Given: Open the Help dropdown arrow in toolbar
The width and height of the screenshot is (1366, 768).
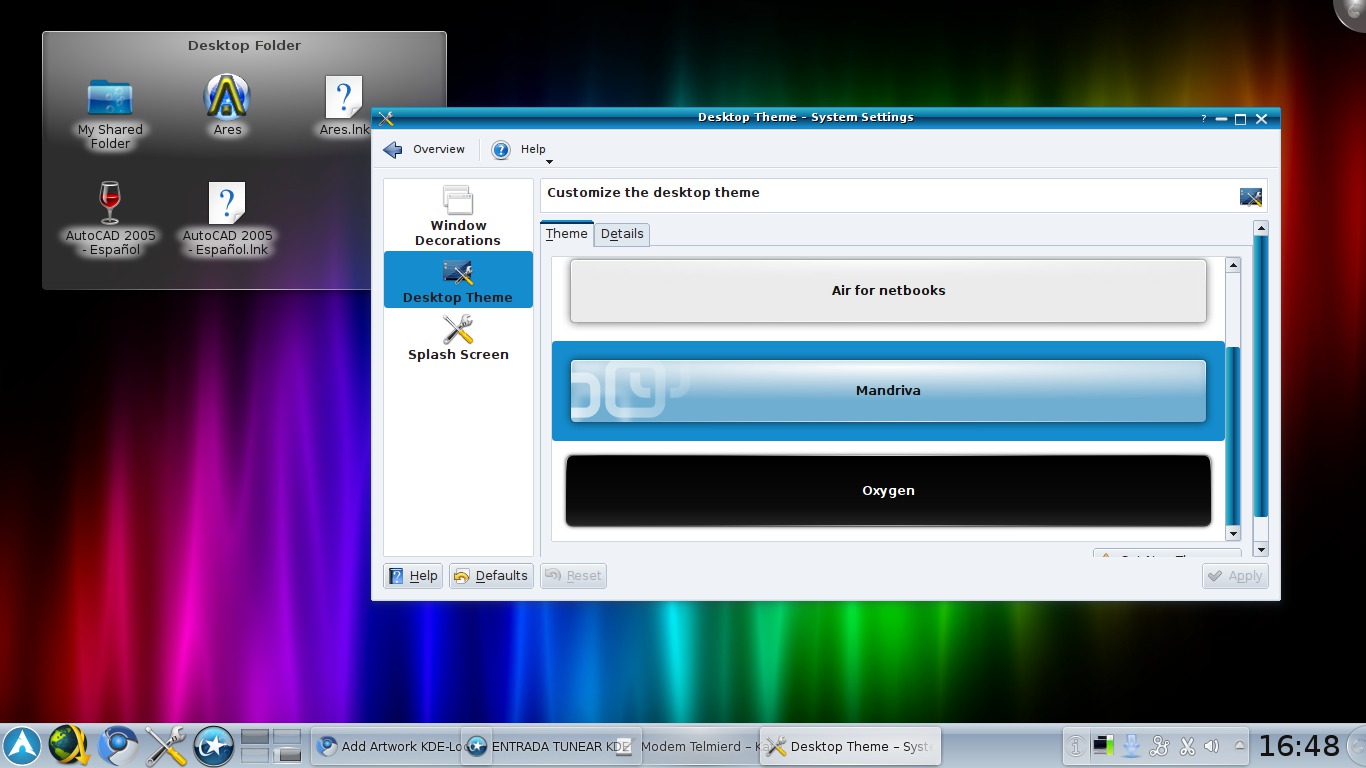Looking at the screenshot, I should click(x=549, y=162).
